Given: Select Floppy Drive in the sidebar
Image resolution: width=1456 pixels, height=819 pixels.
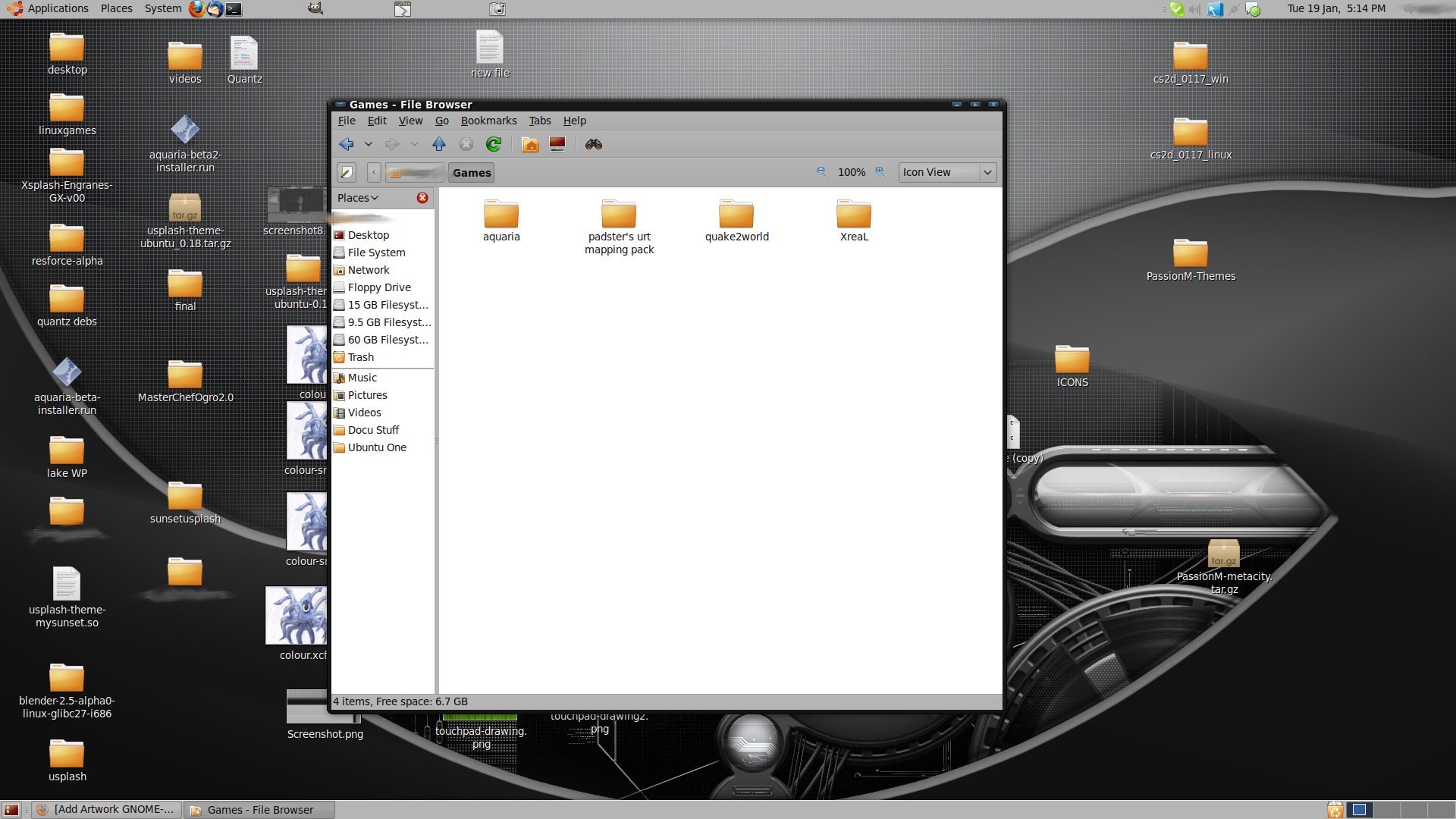Looking at the screenshot, I should [x=383, y=287].
